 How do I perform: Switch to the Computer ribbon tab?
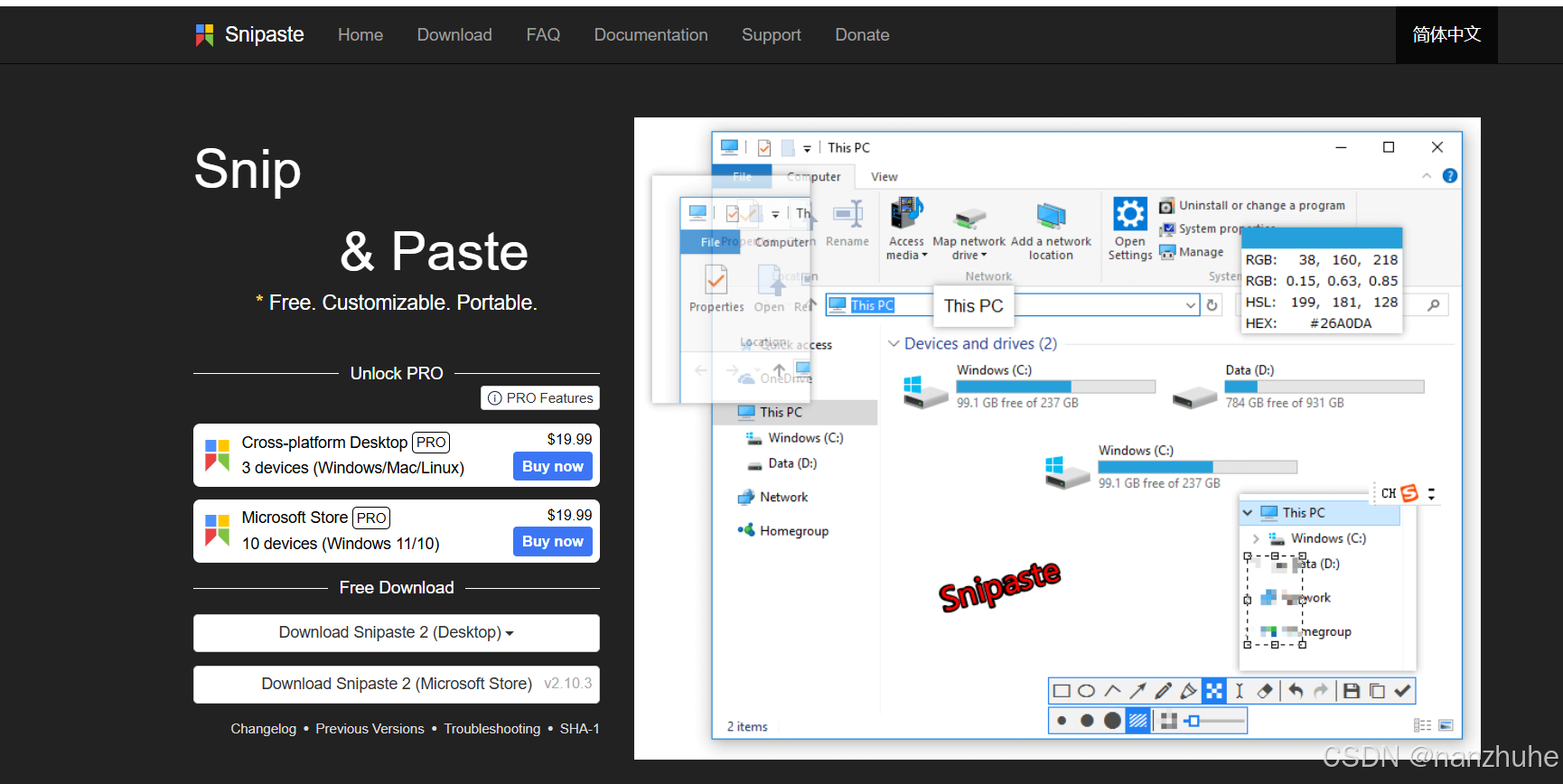coord(814,177)
